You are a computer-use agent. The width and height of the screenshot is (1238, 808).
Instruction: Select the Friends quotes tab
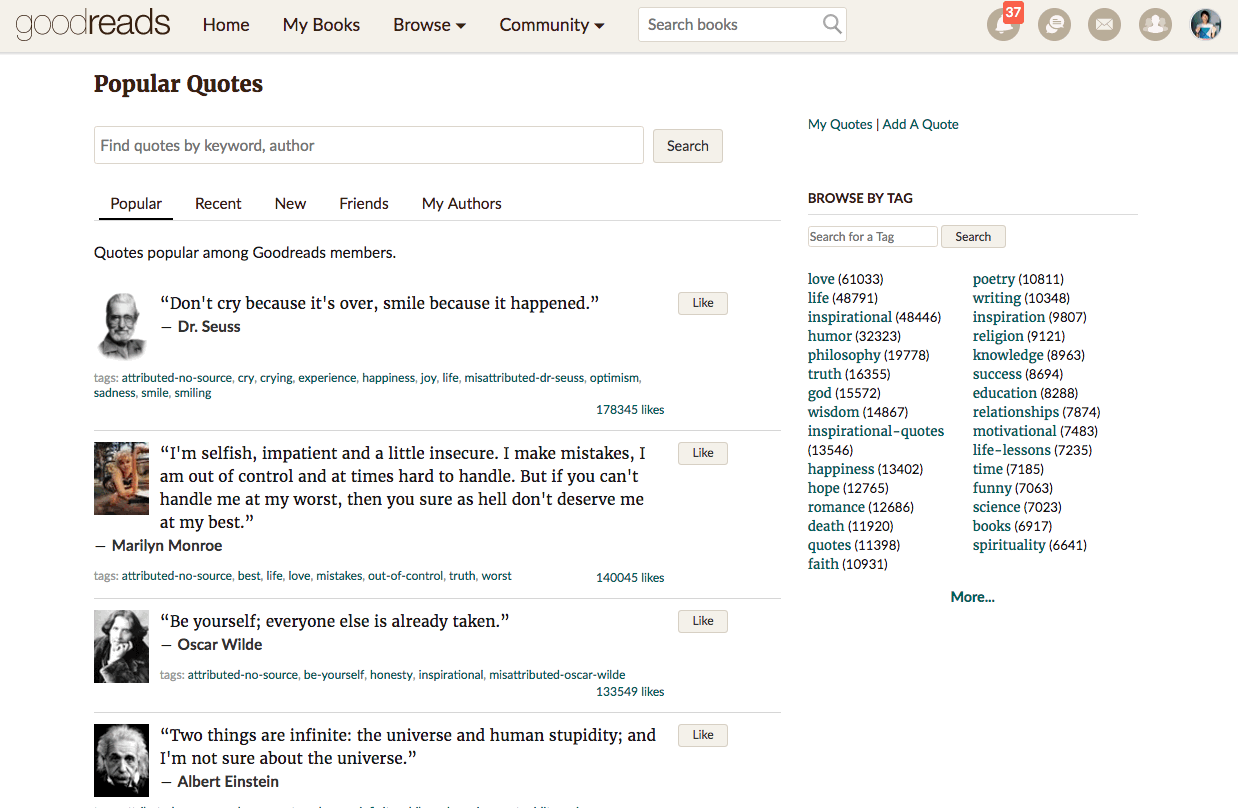363,203
